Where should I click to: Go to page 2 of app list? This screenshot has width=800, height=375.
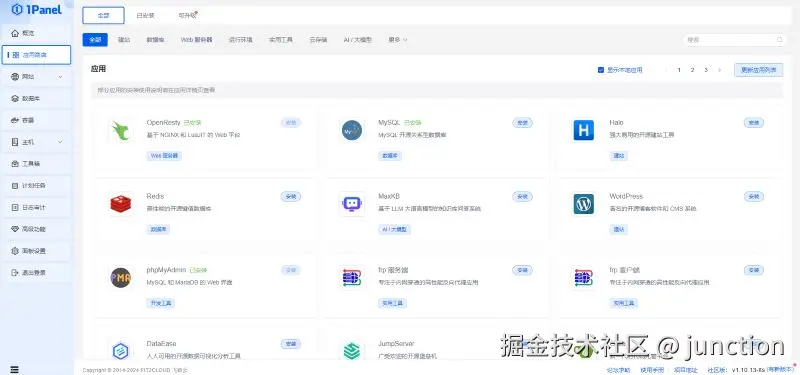click(x=692, y=70)
